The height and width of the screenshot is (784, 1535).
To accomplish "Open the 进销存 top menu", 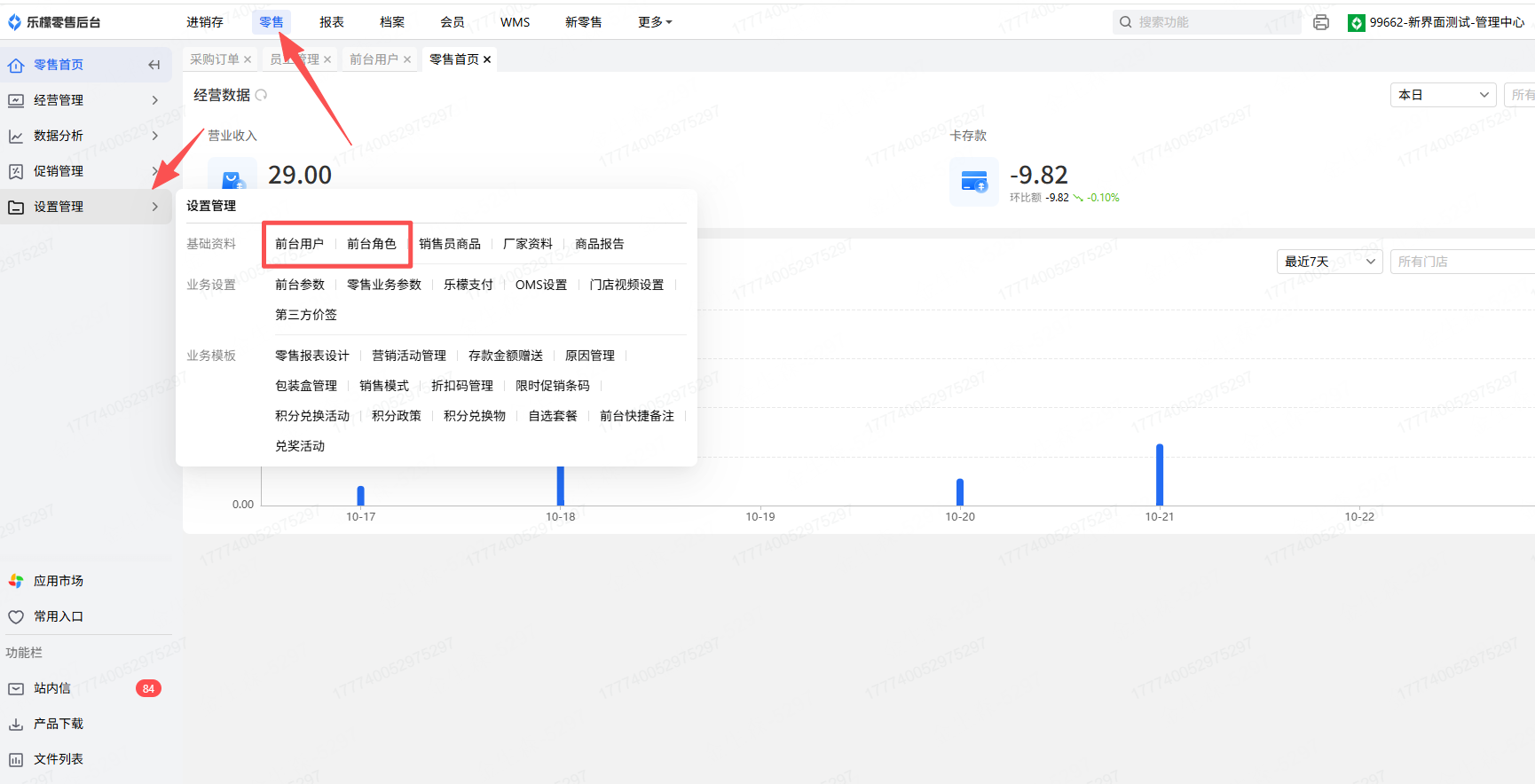I will point(205,22).
